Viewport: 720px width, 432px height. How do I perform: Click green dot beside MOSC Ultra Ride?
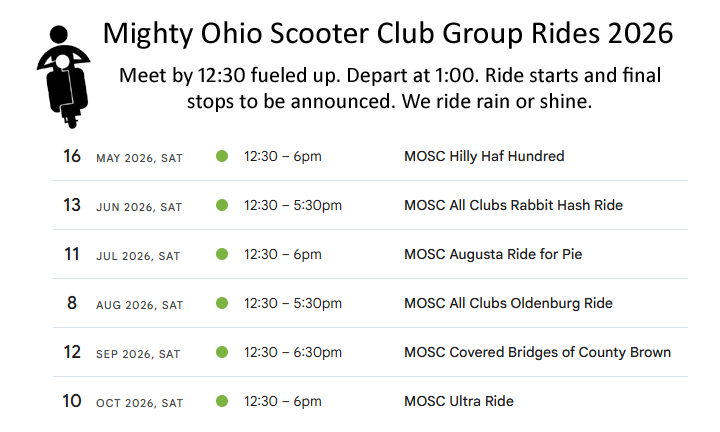tap(222, 401)
